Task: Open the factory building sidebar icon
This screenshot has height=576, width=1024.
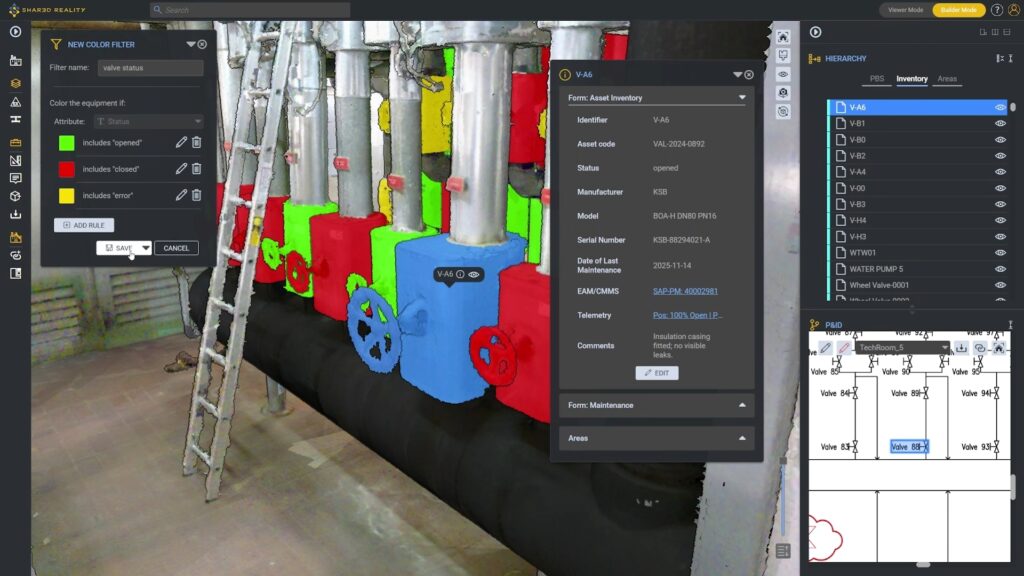Action: pos(16,61)
